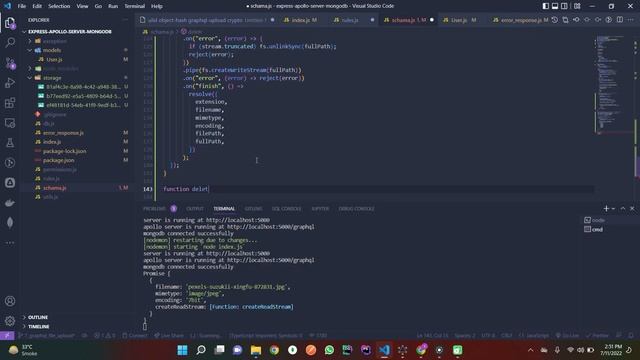Open the File menu

coord(22,6)
